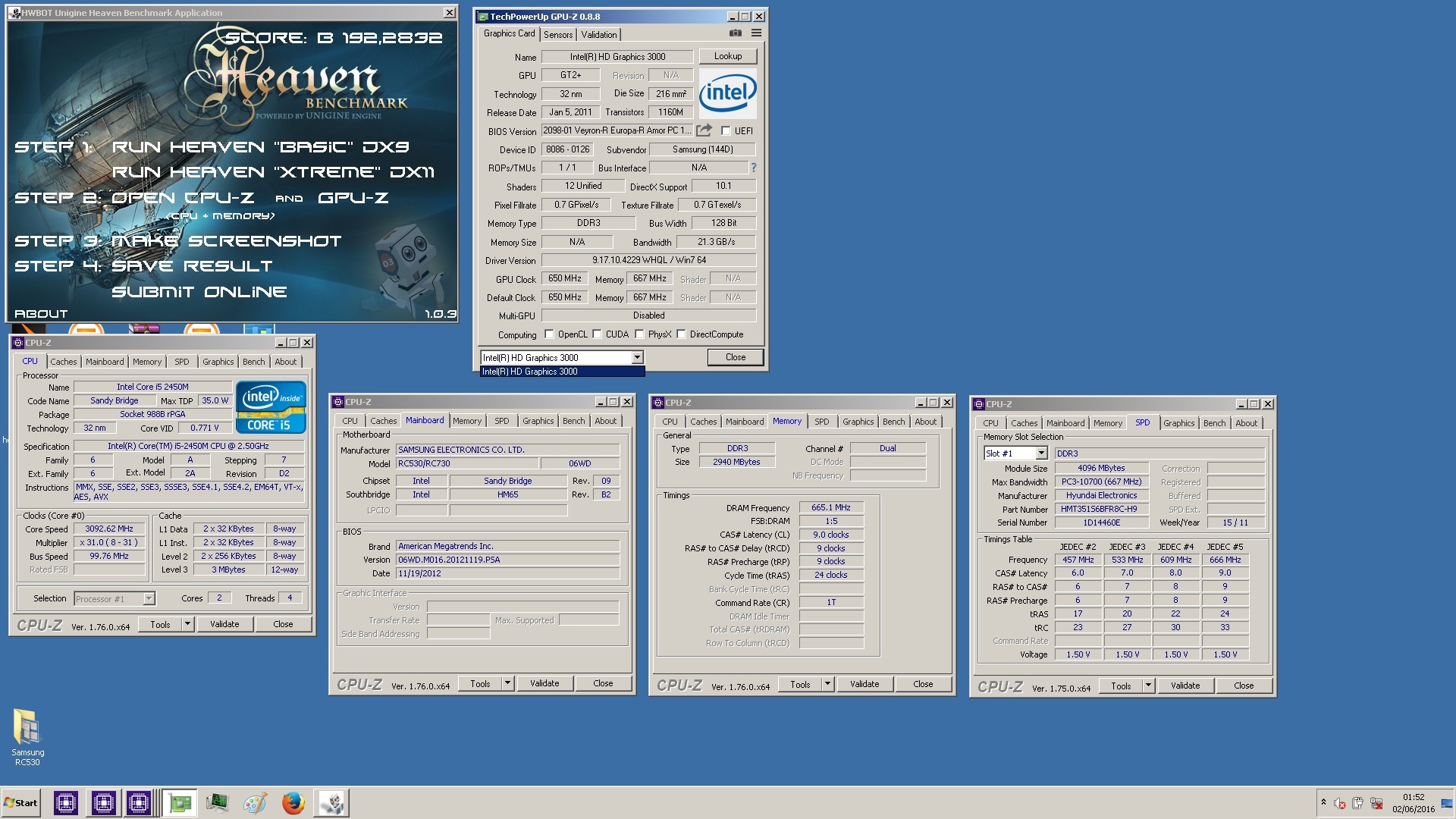This screenshot has height=819, width=1456.
Task: Click Validate in CPU-Z SPD window
Action: (x=1185, y=686)
